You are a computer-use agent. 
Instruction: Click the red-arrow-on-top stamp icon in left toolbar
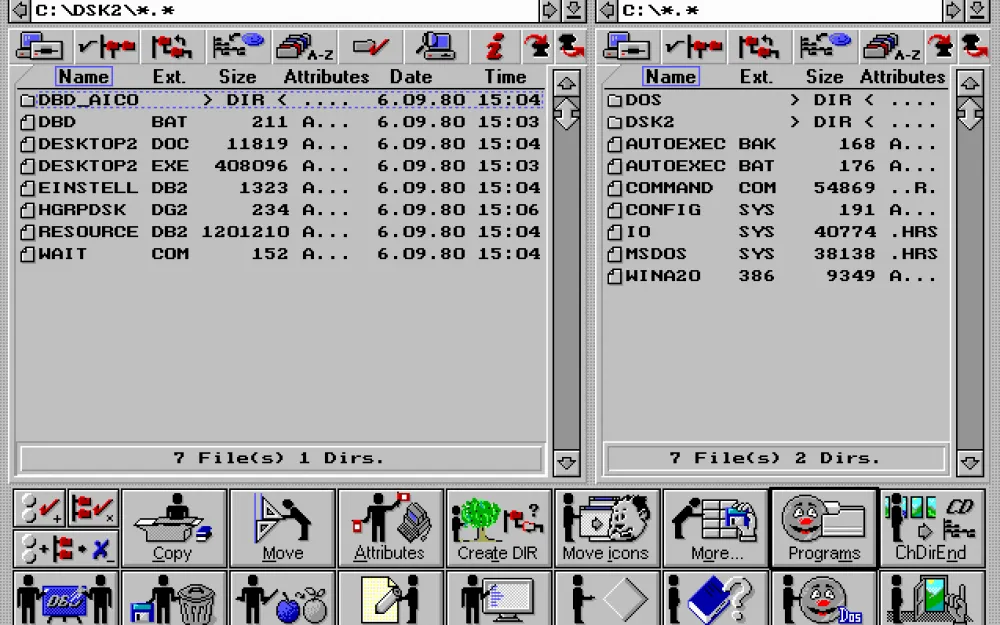[x=537, y=47]
